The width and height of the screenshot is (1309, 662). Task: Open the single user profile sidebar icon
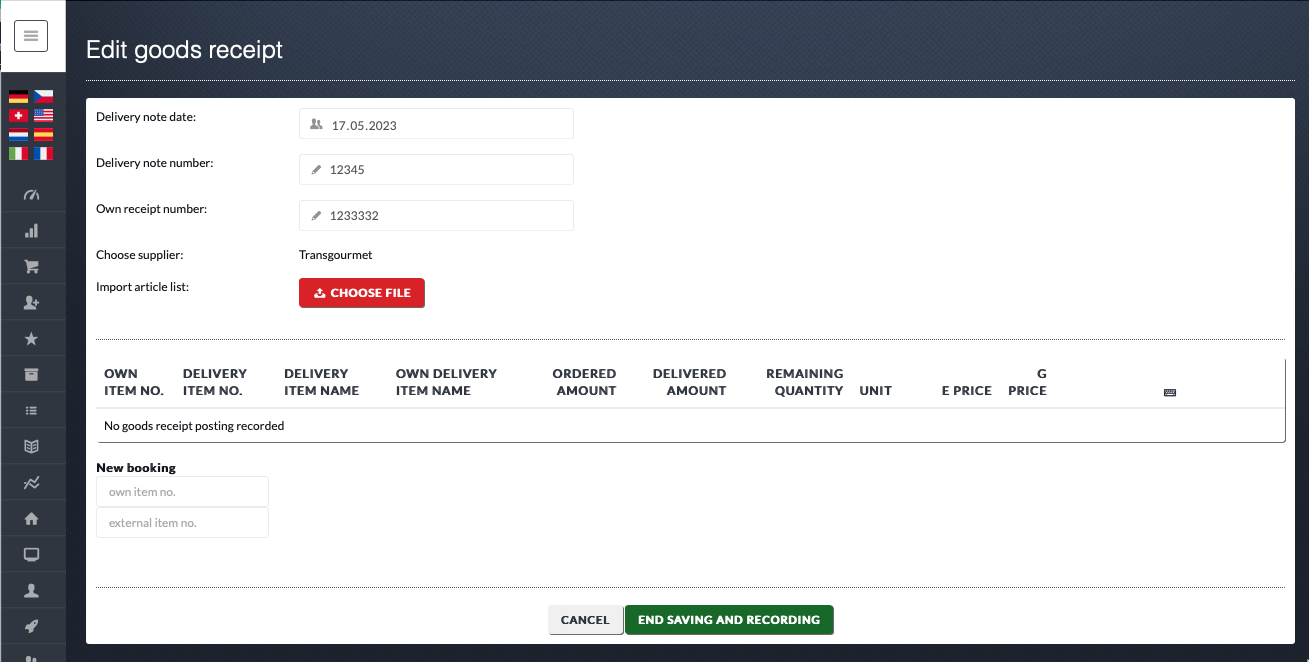(31, 590)
